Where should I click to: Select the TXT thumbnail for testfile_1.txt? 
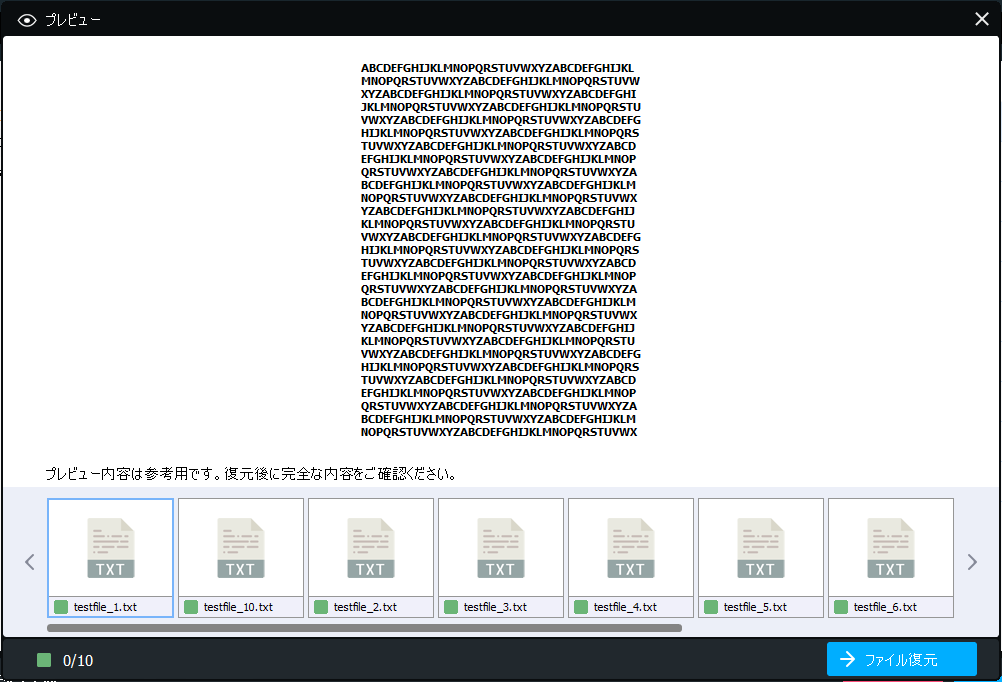[x=110, y=547]
